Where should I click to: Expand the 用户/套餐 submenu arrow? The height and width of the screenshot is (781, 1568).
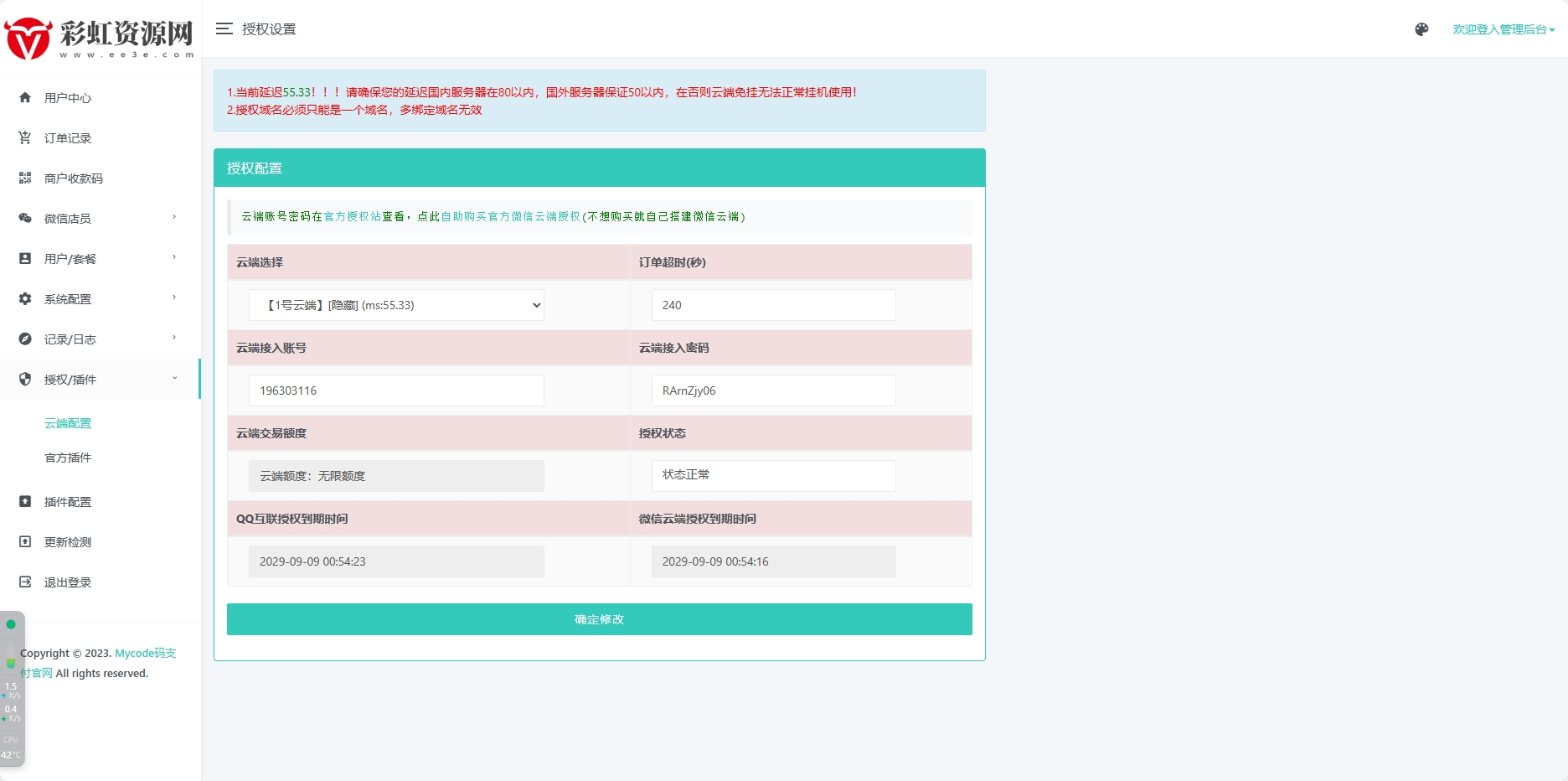174,258
